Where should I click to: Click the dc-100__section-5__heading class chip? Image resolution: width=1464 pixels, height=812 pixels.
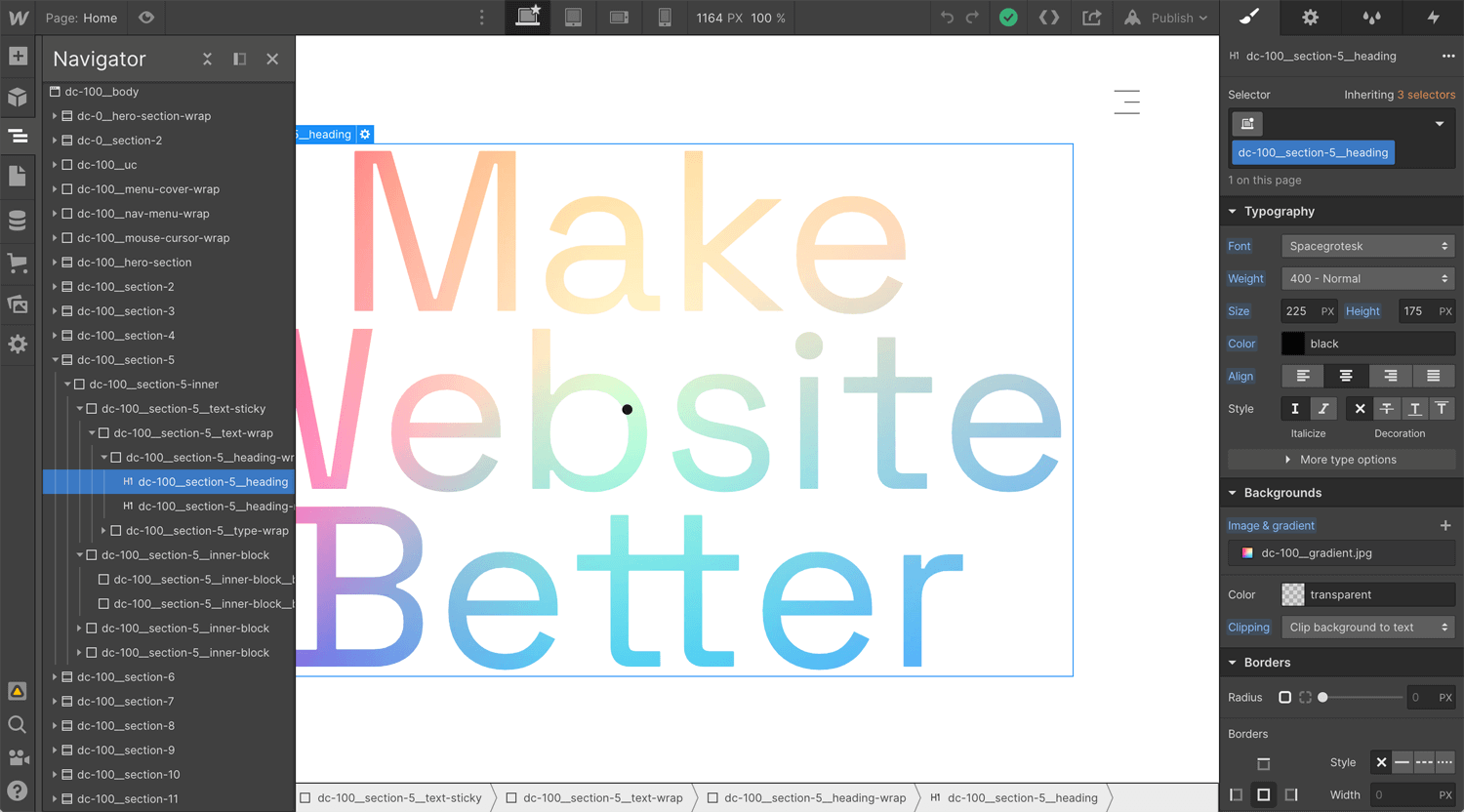pos(1313,152)
